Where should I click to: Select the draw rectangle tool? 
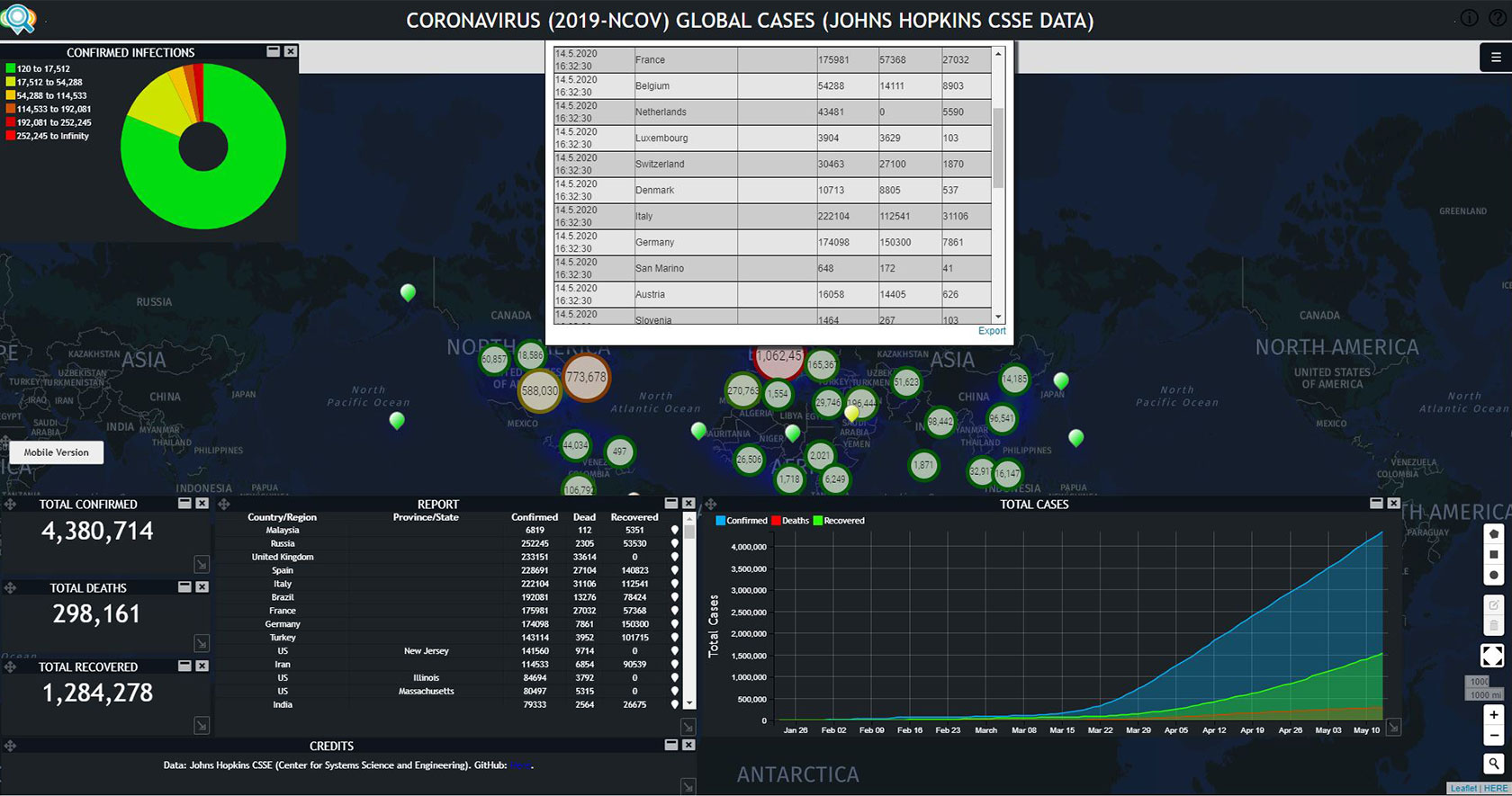[x=1494, y=554]
